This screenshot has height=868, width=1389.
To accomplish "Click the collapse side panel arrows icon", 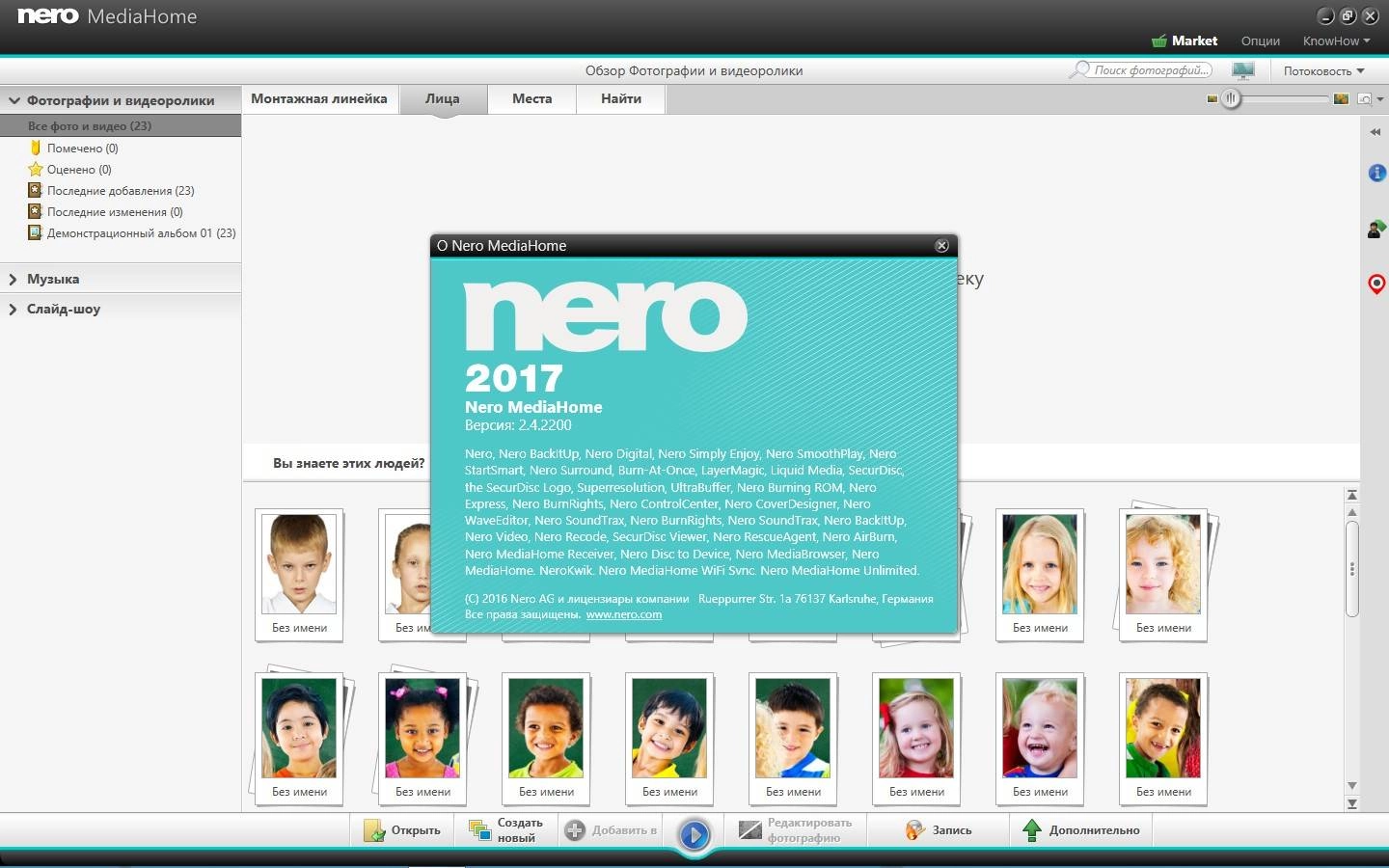I will [1375, 132].
